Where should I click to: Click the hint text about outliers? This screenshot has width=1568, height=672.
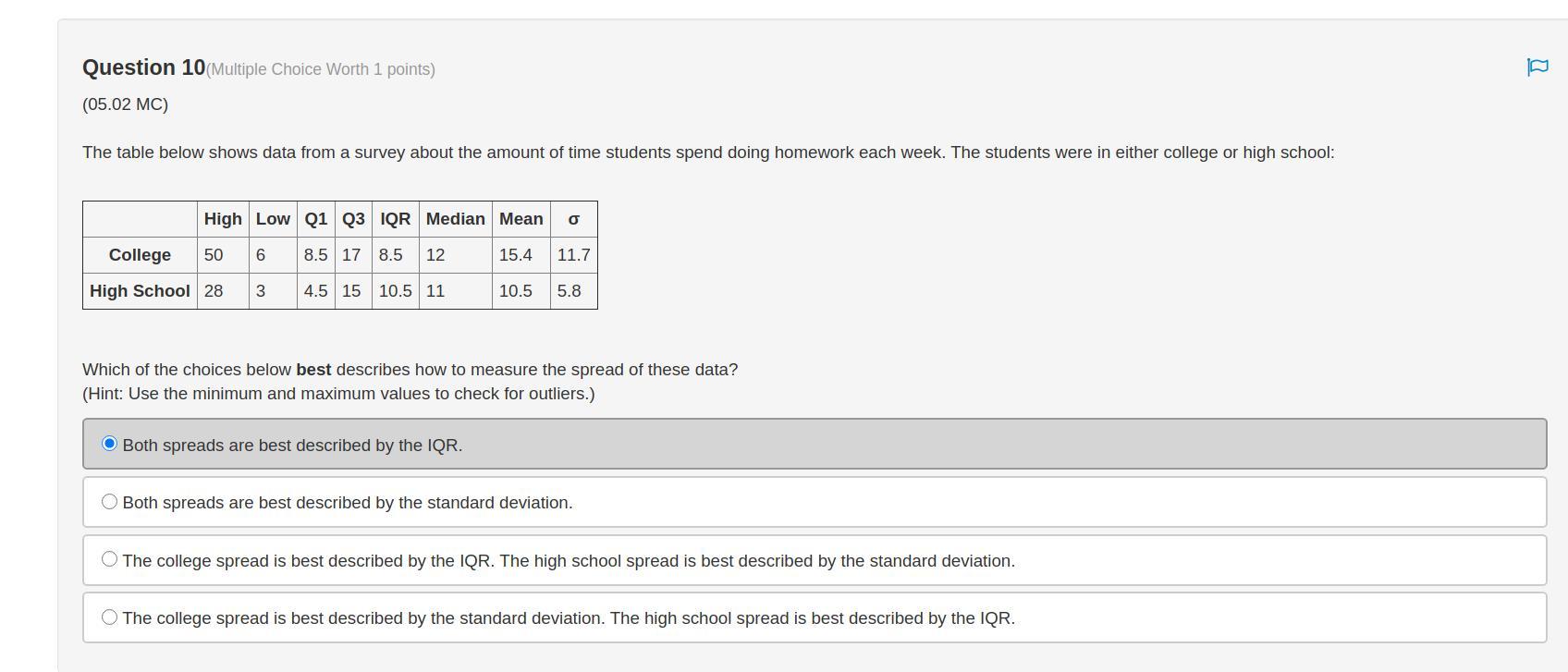pos(338,394)
